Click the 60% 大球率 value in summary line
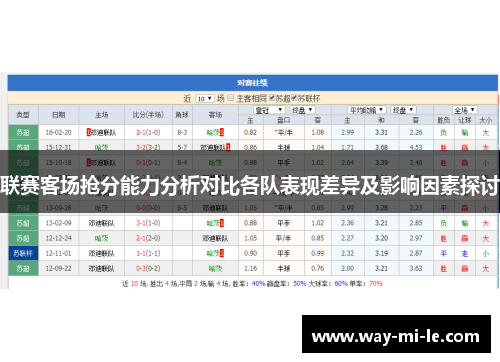 click(x=341, y=284)
